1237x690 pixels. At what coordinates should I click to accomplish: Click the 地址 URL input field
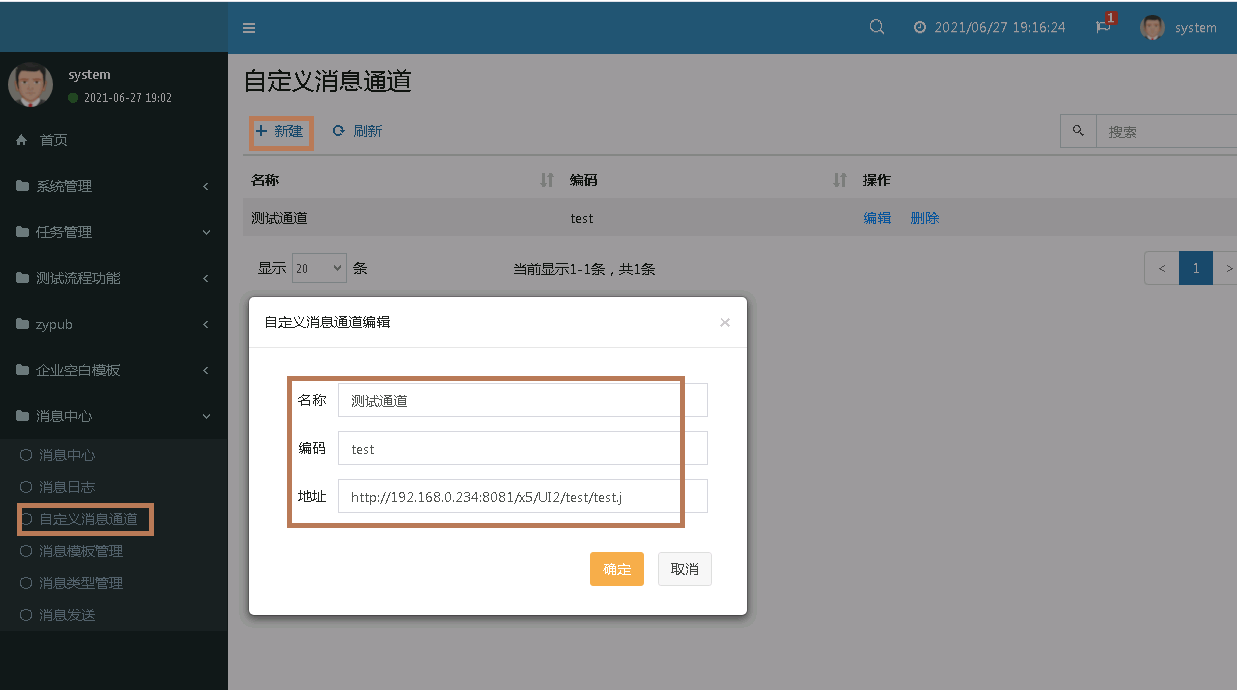click(522, 496)
